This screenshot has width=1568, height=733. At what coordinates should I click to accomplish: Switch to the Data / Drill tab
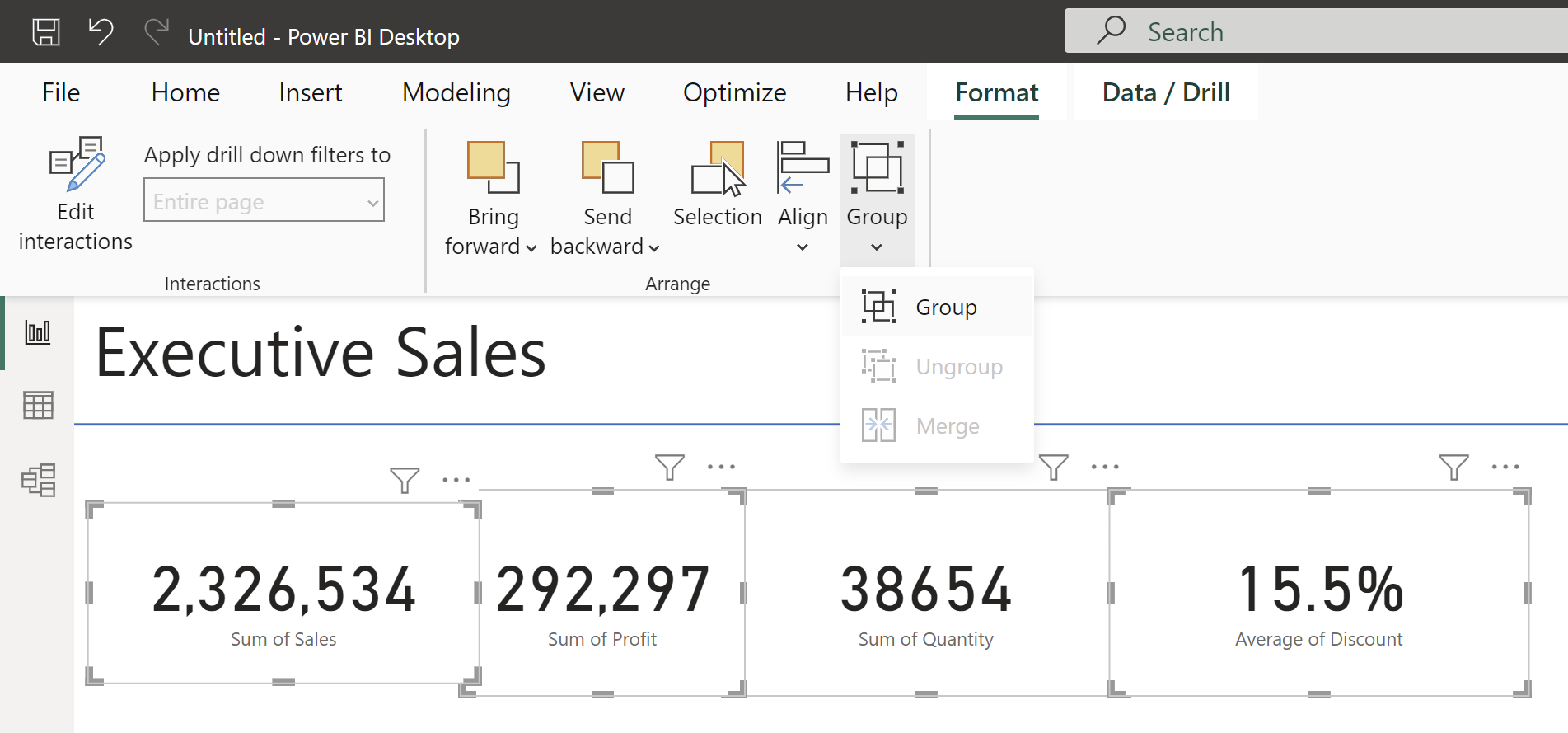click(1165, 92)
